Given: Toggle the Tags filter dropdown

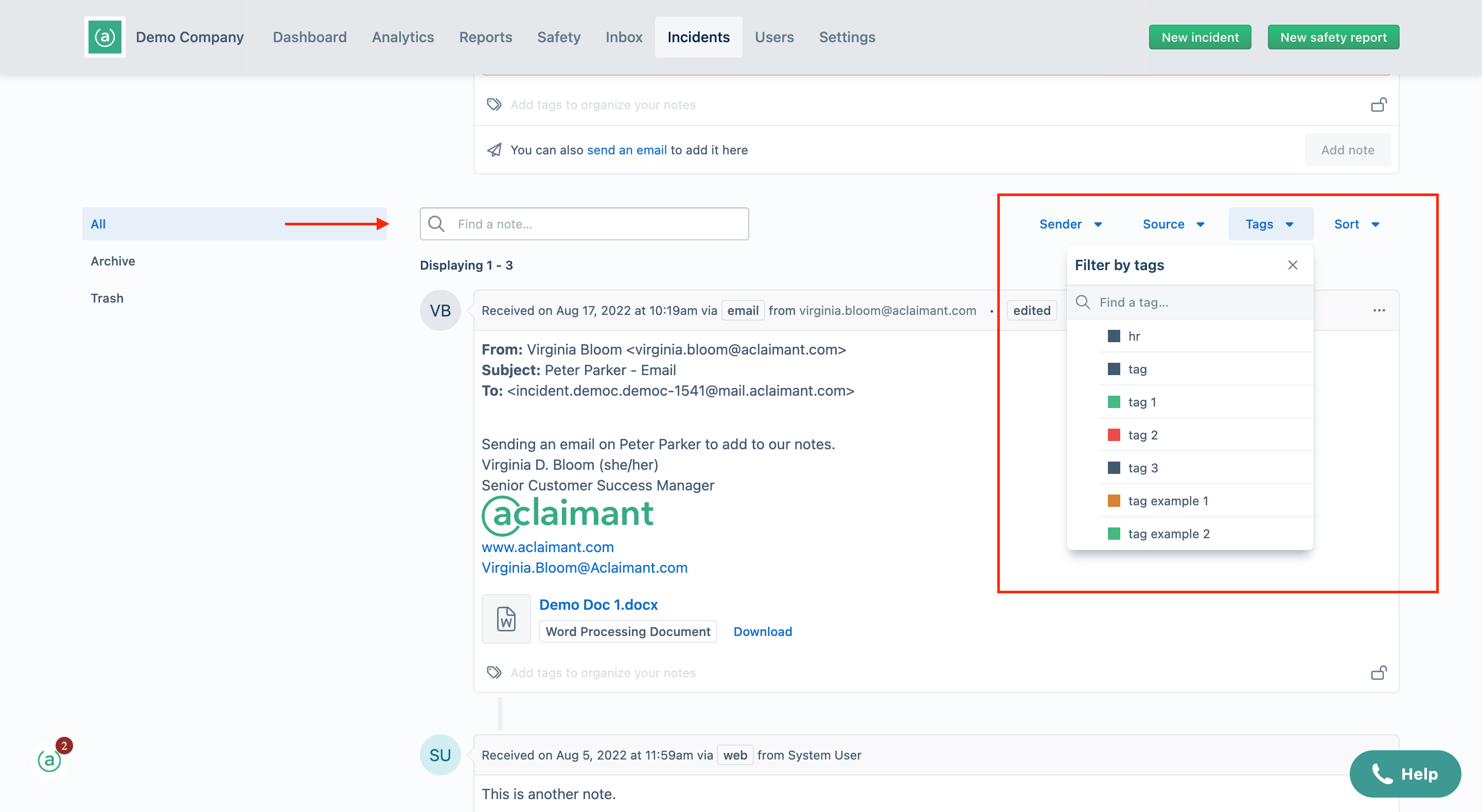Looking at the screenshot, I should click(1271, 224).
